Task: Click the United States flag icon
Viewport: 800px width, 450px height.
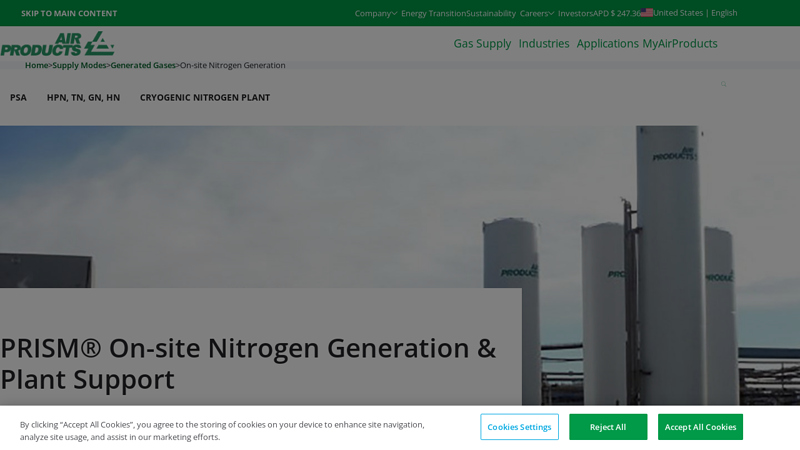Action: (646, 13)
